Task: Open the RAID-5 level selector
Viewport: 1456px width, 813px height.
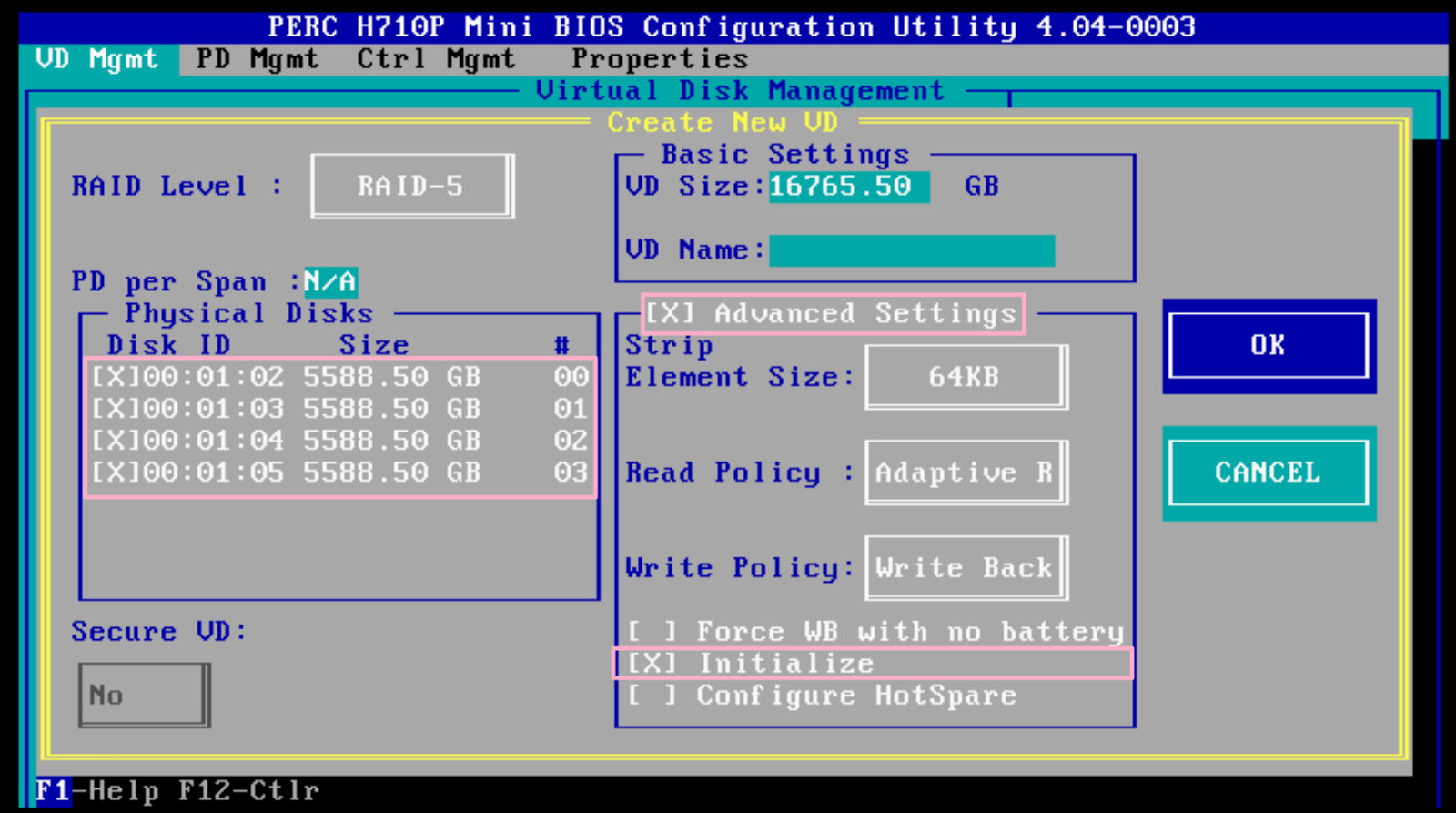Action: (411, 186)
